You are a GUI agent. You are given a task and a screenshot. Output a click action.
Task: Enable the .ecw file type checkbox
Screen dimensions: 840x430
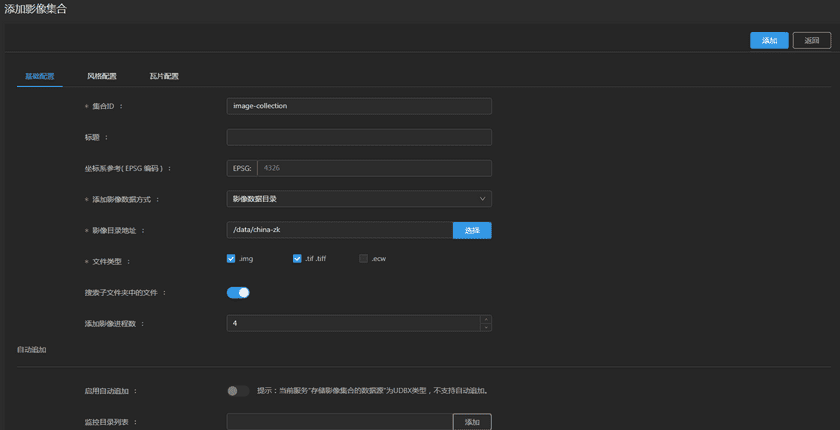pyautogui.click(x=364, y=259)
